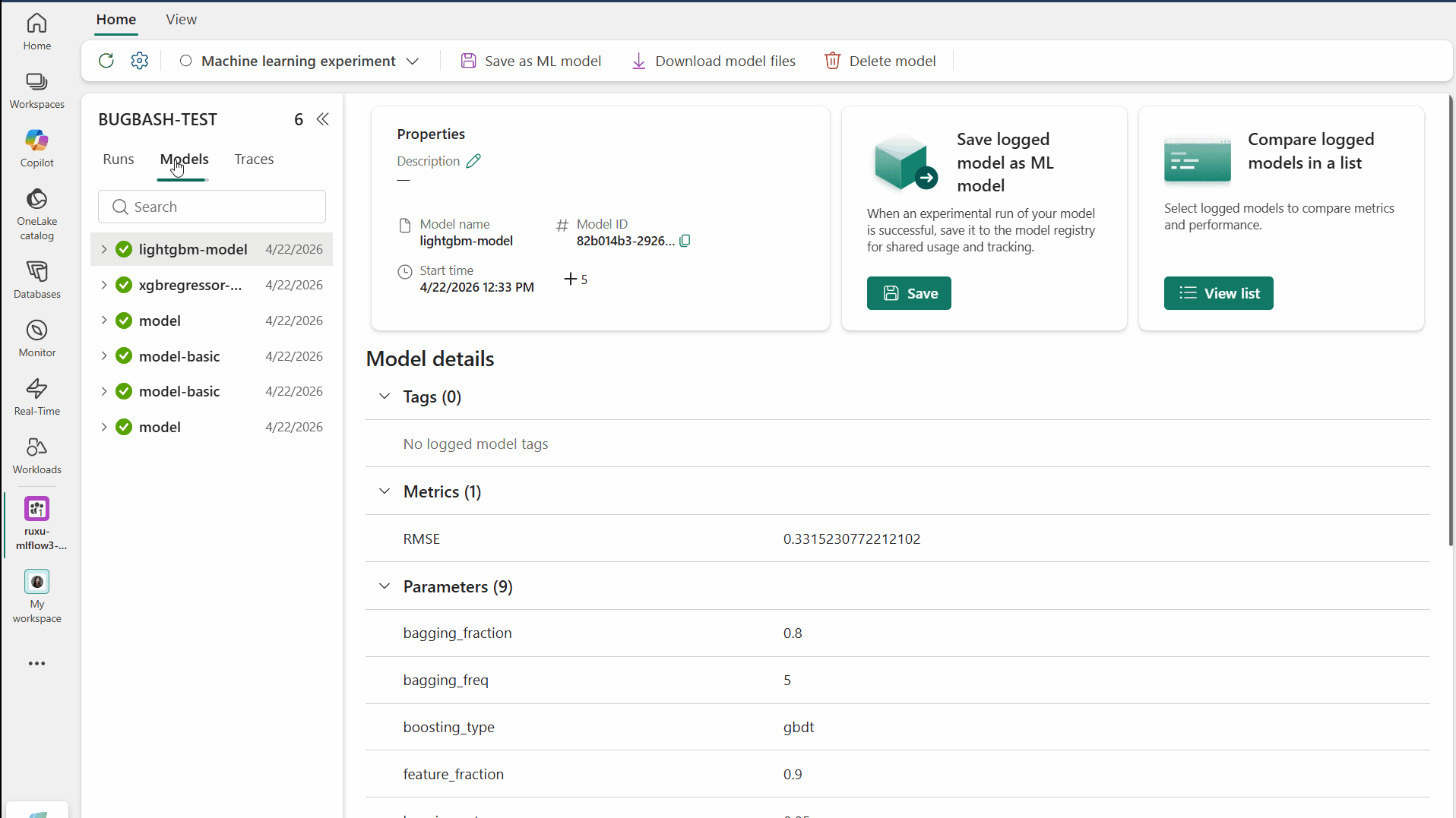
Task: Open Databases in the sidebar
Action: [x=36, y=280]
